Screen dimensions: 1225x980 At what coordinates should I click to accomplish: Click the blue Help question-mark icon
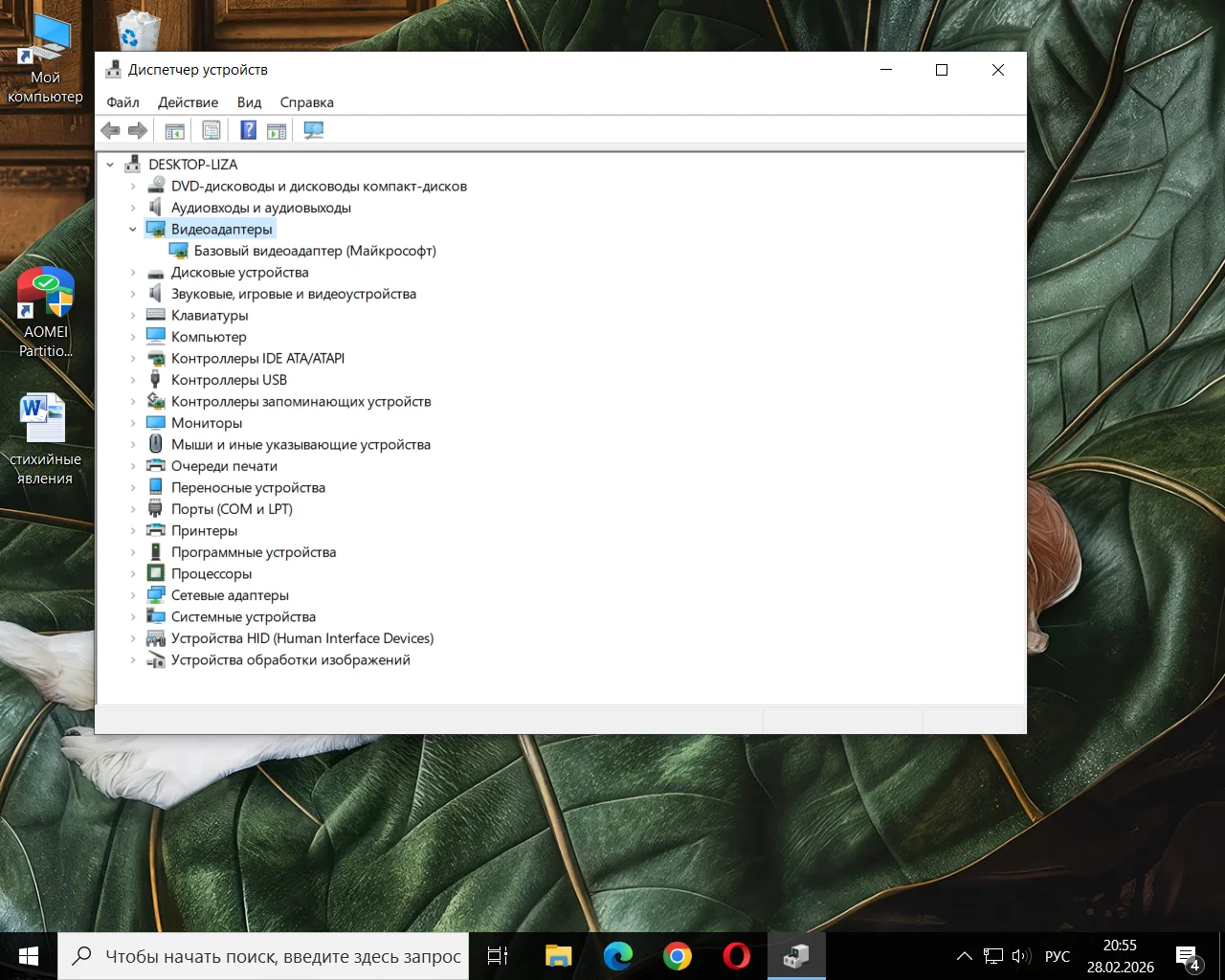pos(248,130)
